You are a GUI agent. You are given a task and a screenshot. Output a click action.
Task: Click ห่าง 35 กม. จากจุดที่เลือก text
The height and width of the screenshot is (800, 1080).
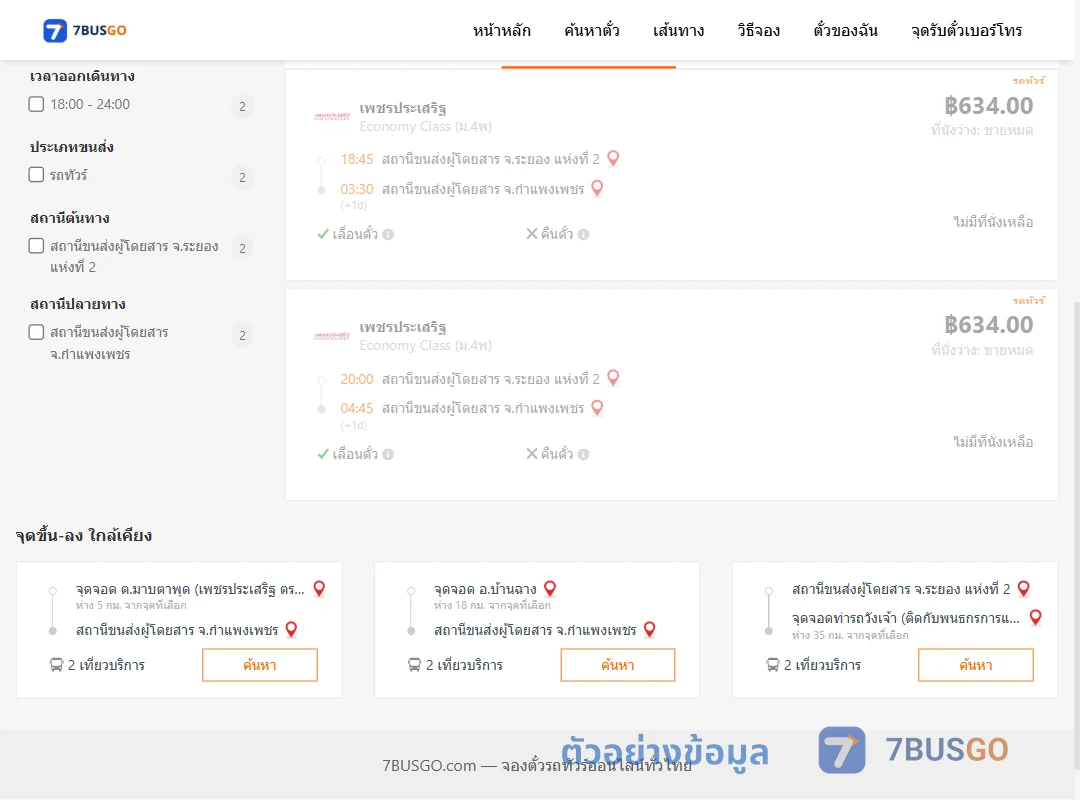click(x=850, y=635)
